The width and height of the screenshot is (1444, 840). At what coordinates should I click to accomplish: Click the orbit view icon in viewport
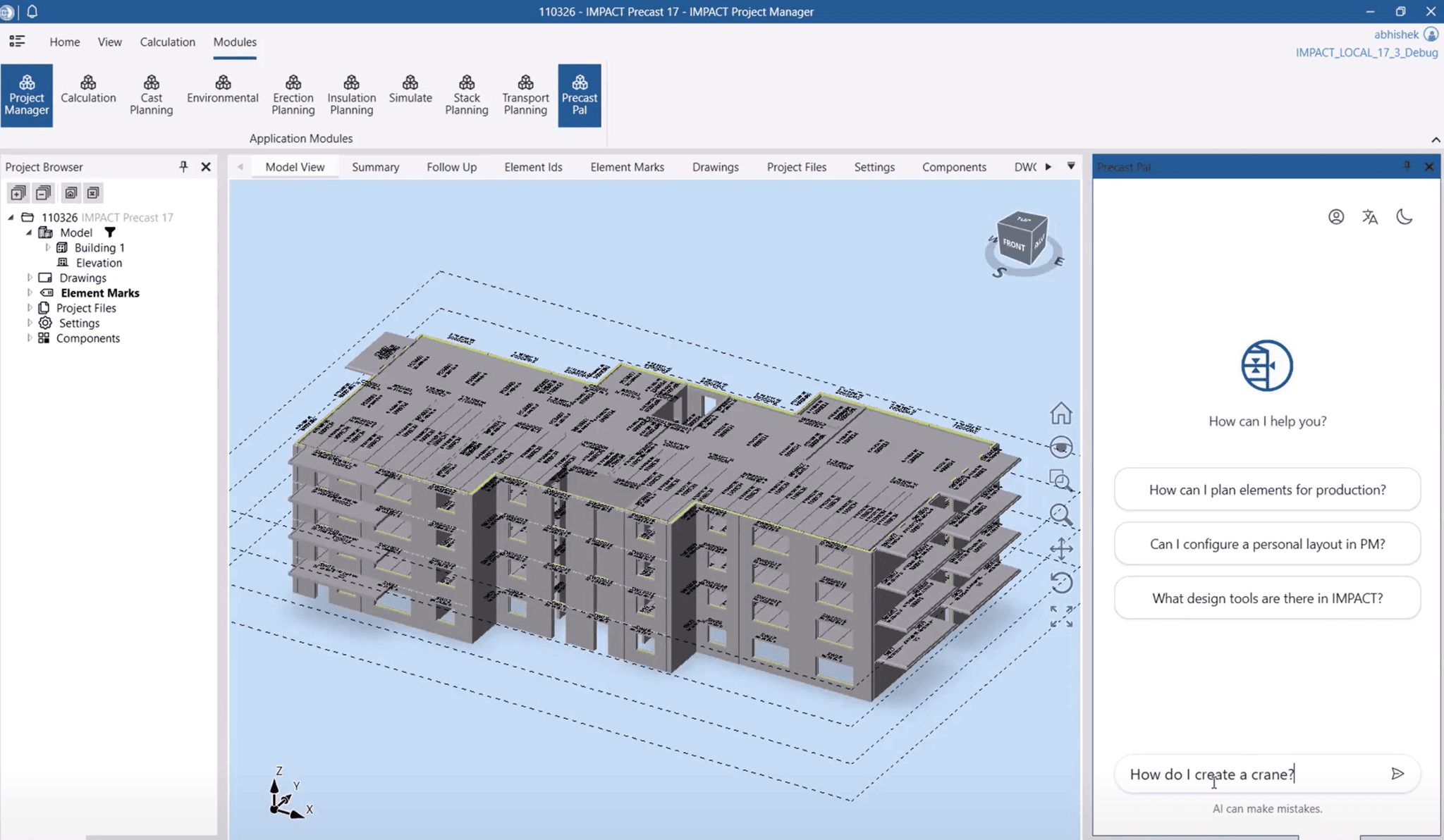[1061, 447]
